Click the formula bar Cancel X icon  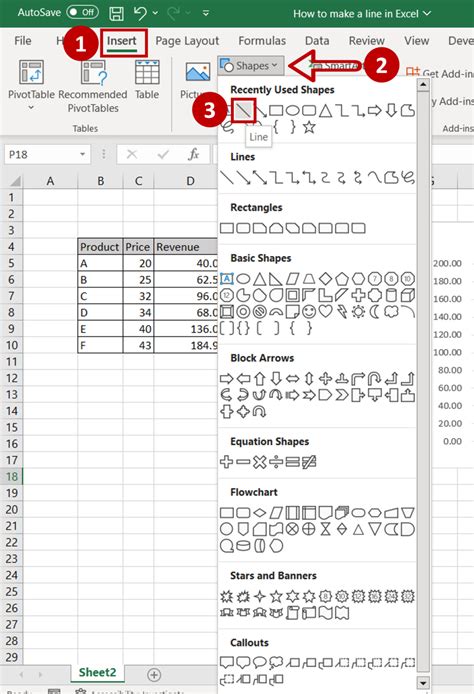[x=131, y=154]
